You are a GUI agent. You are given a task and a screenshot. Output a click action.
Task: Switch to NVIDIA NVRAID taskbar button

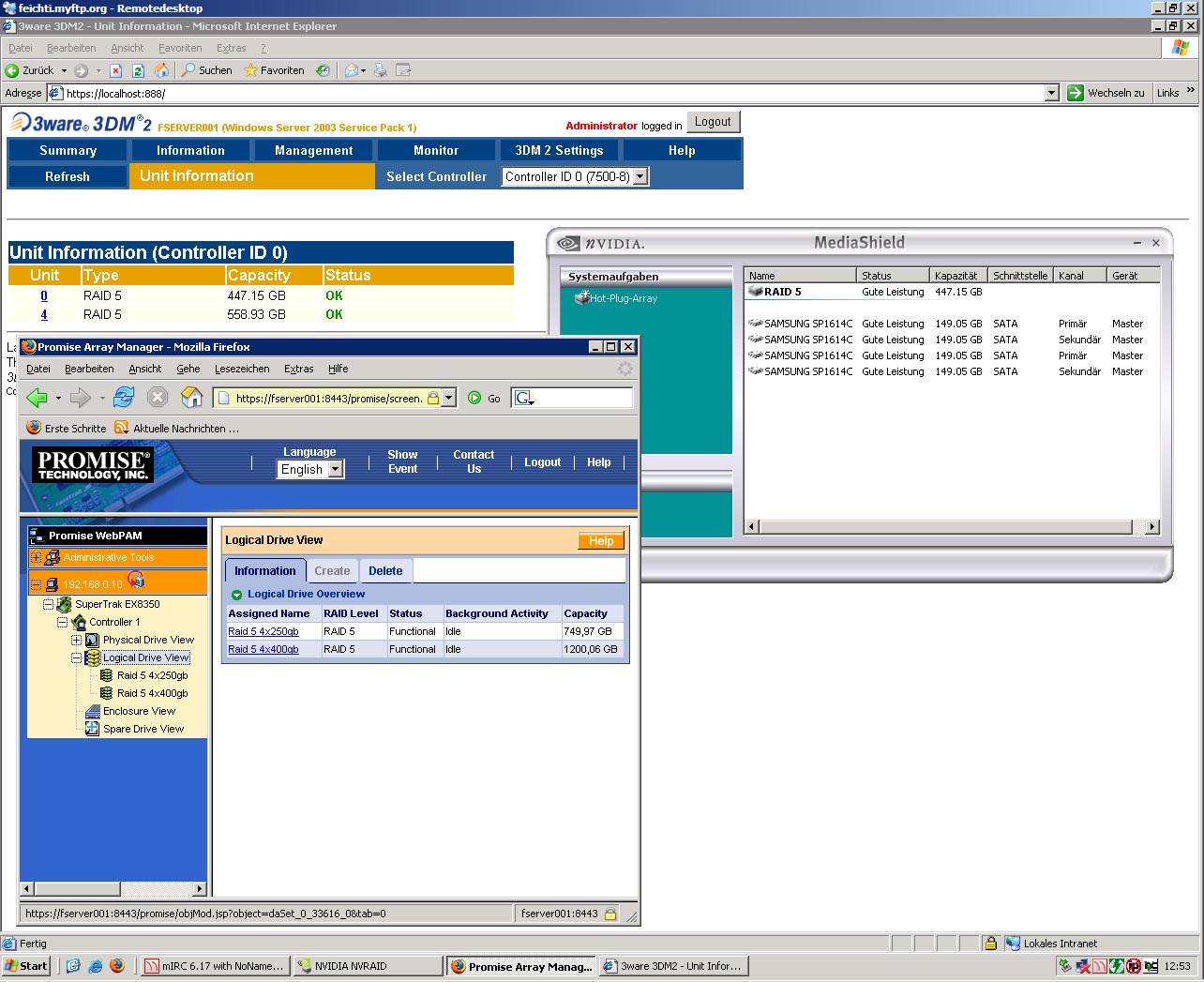pyautogui.click(x=367, y=966)
